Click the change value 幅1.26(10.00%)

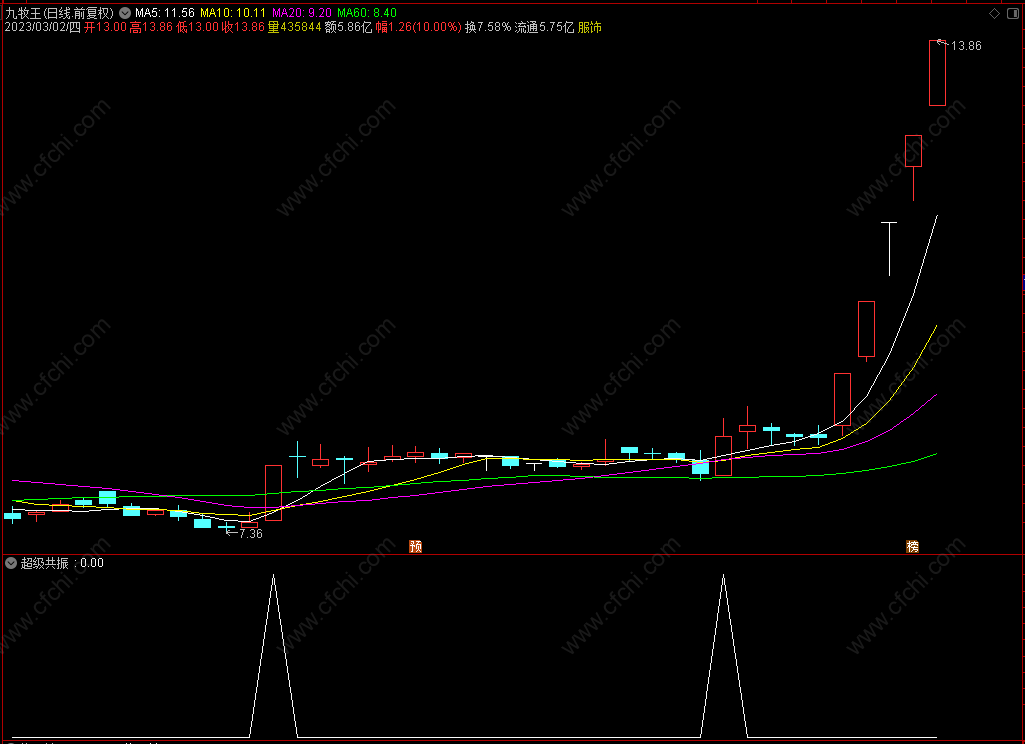(418, 27)
